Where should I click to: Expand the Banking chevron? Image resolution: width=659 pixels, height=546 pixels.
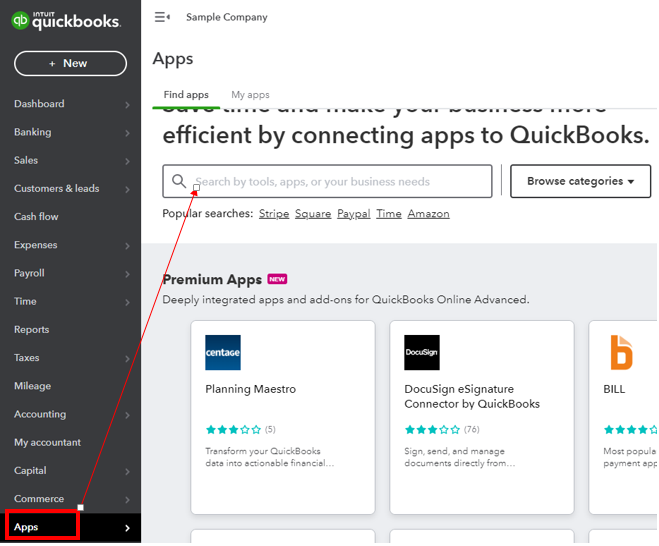pyautogui.click(x=127, y=133)
